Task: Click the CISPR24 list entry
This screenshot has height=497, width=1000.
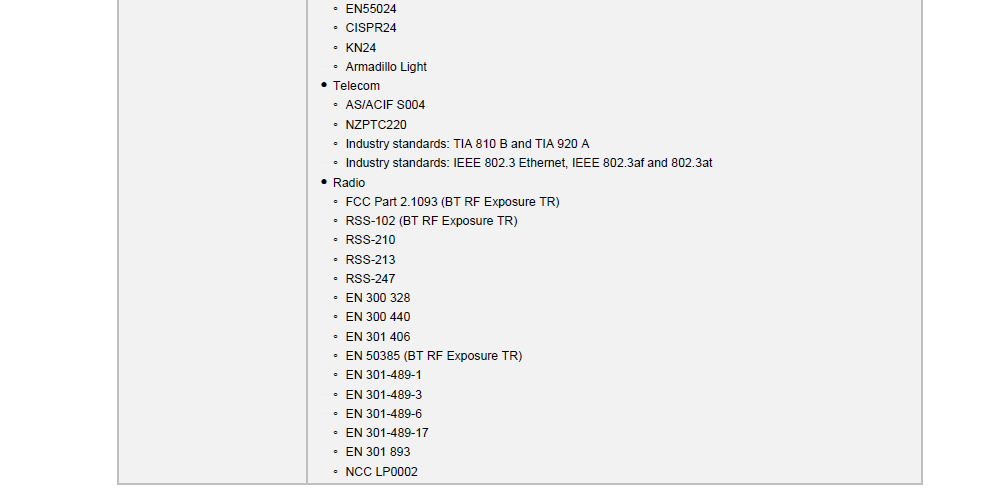Action: pyautogui.click(x=371, y=28)
